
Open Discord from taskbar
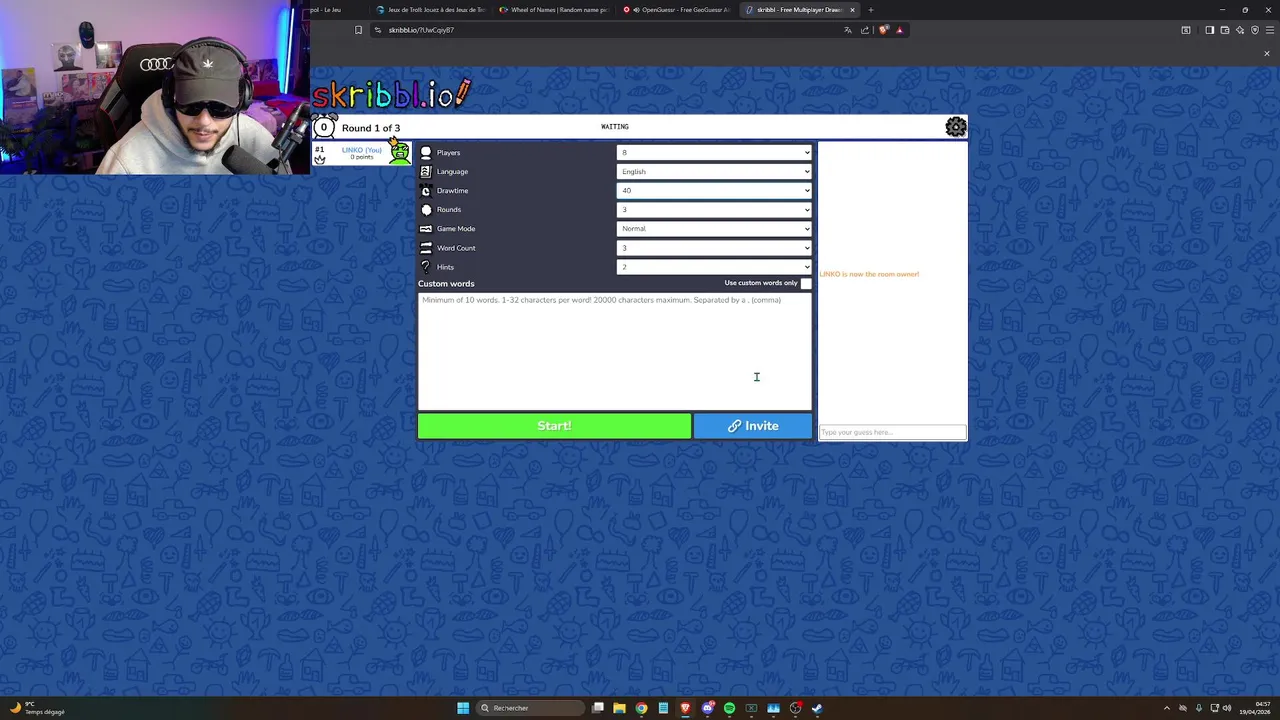707,708
